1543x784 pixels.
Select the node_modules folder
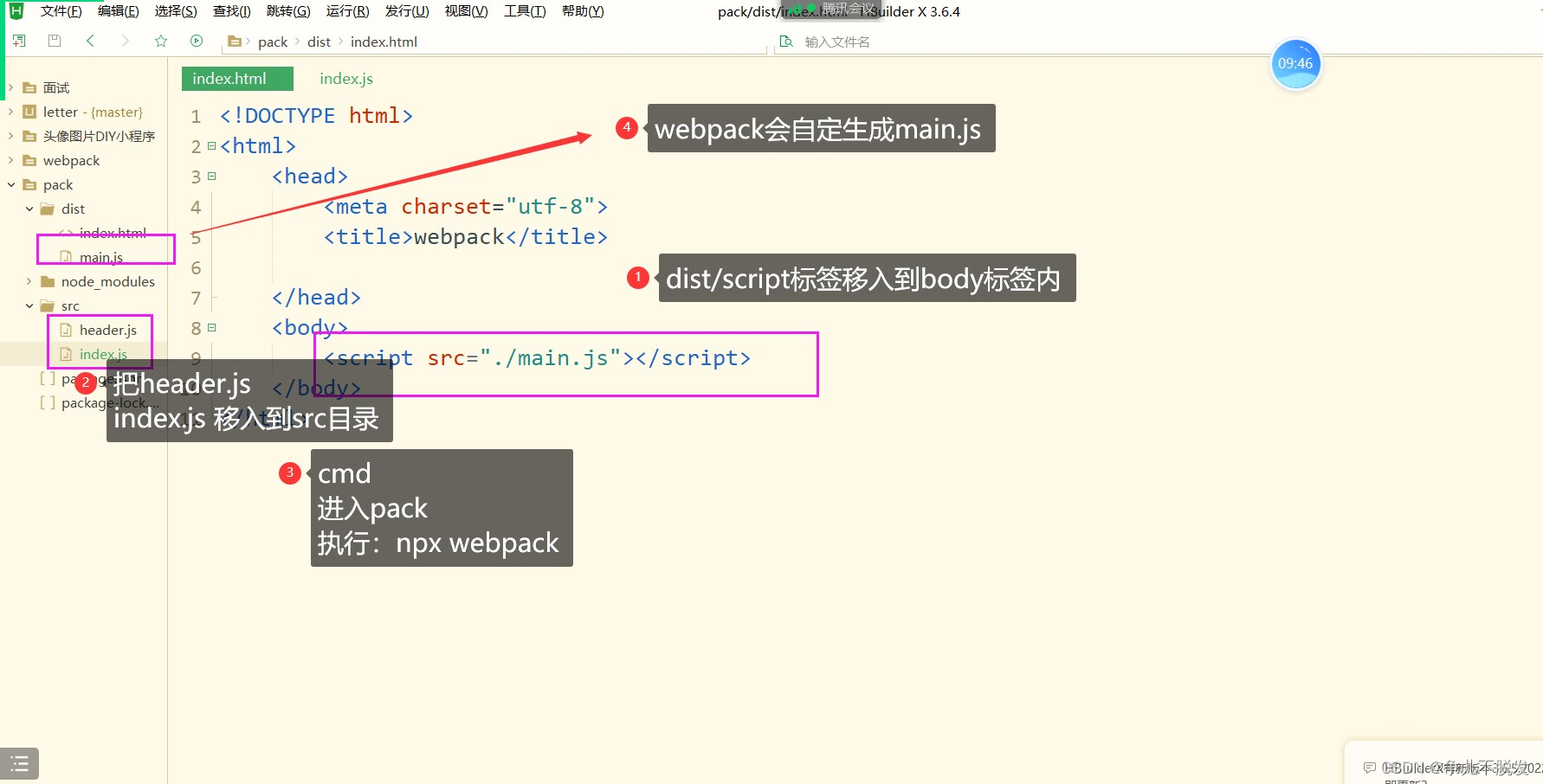107,281
